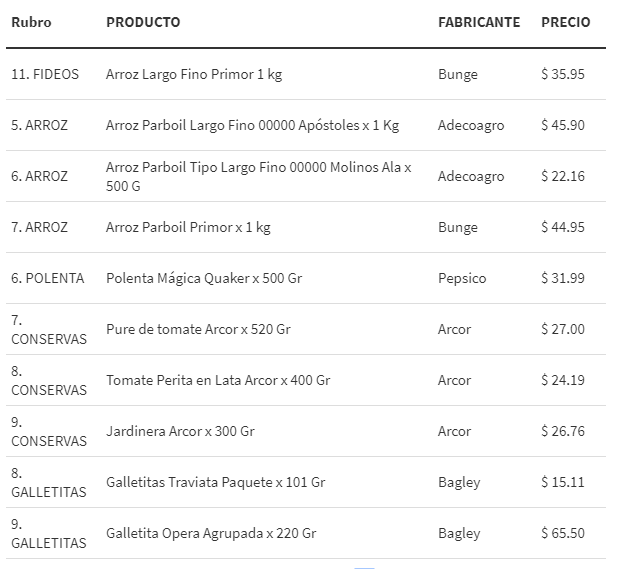This screenshot has width=630, height=588.
Task: Select Jardinera Arcor x 300 Gr
Action: [180, 431]
